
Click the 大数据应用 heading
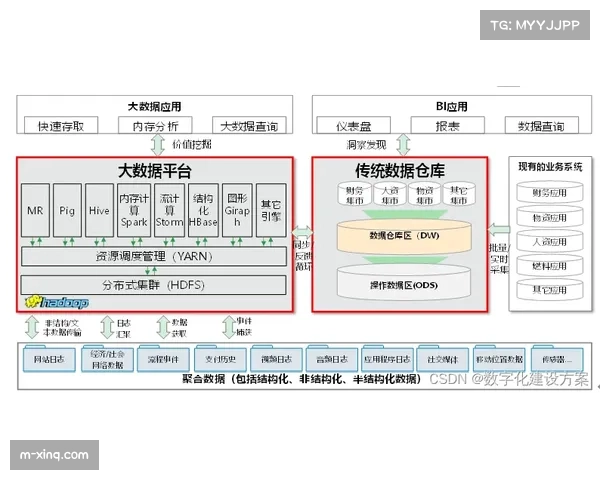155,106
